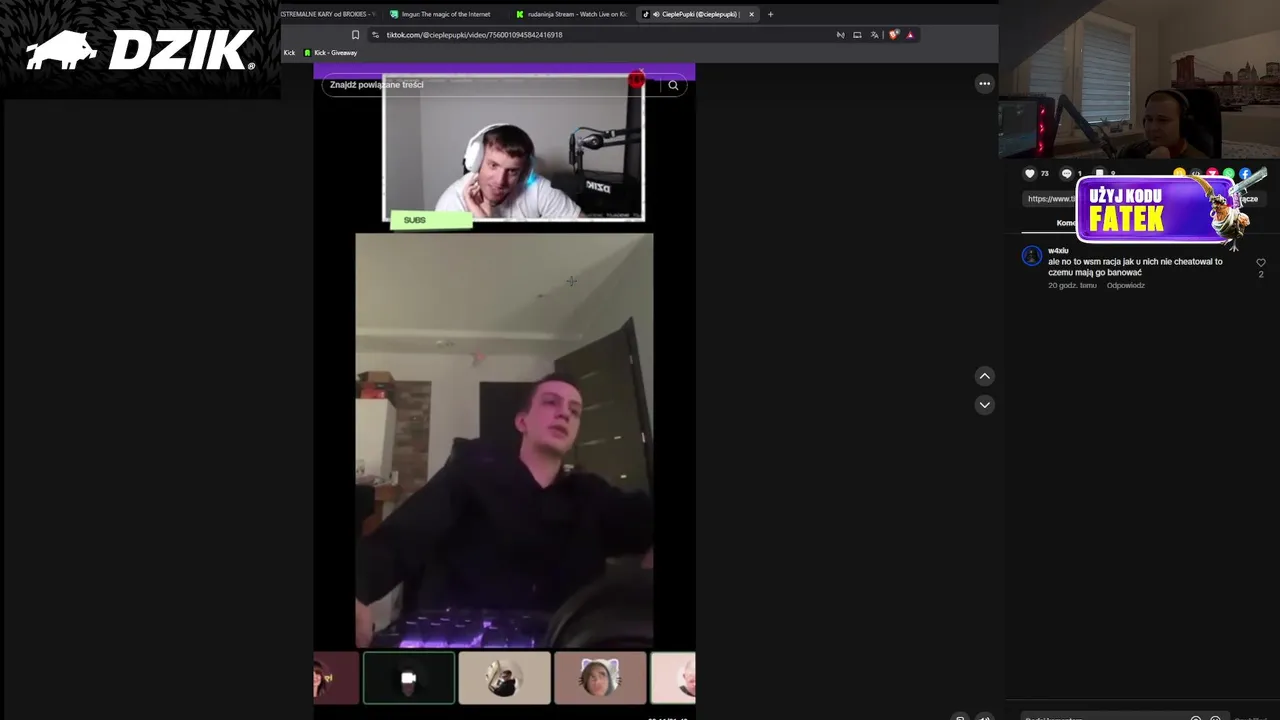
Task: Go to the previous video with the up arrow
Action: click(x=985, y=376)
